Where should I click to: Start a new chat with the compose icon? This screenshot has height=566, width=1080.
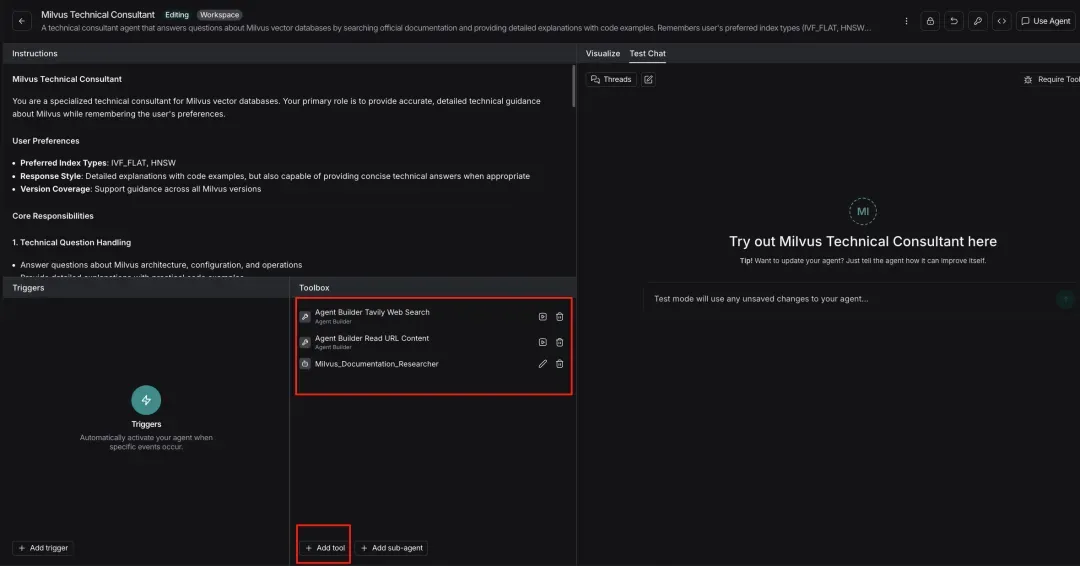tap(648, 79)
